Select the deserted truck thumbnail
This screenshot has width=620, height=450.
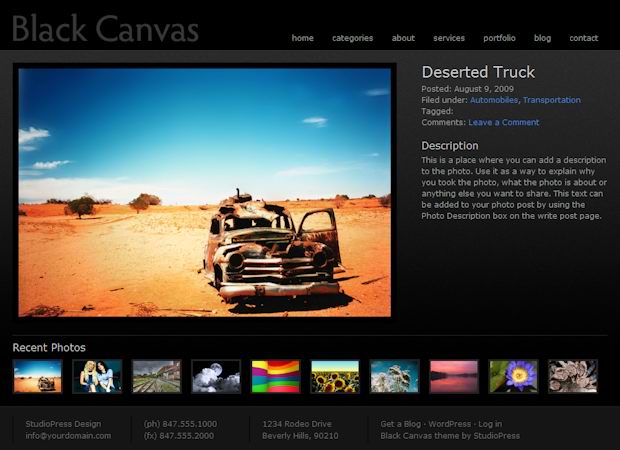click(38, 376)
